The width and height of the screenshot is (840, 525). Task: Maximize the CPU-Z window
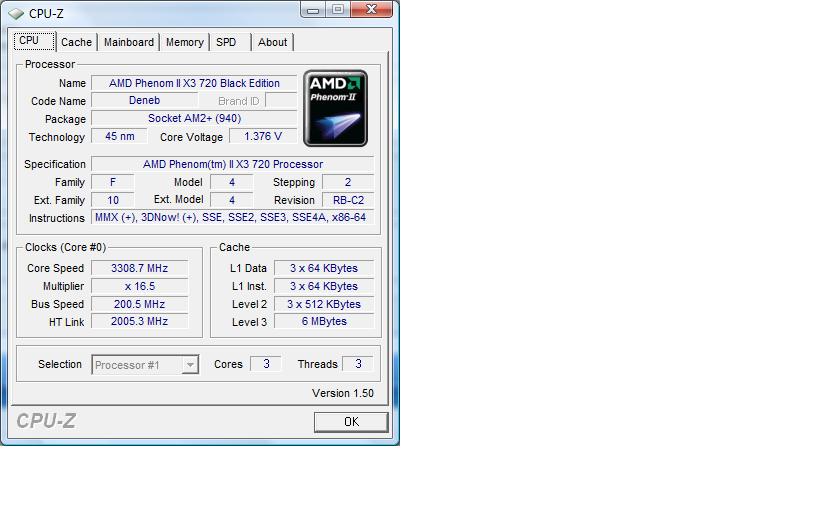coord(338,10)
